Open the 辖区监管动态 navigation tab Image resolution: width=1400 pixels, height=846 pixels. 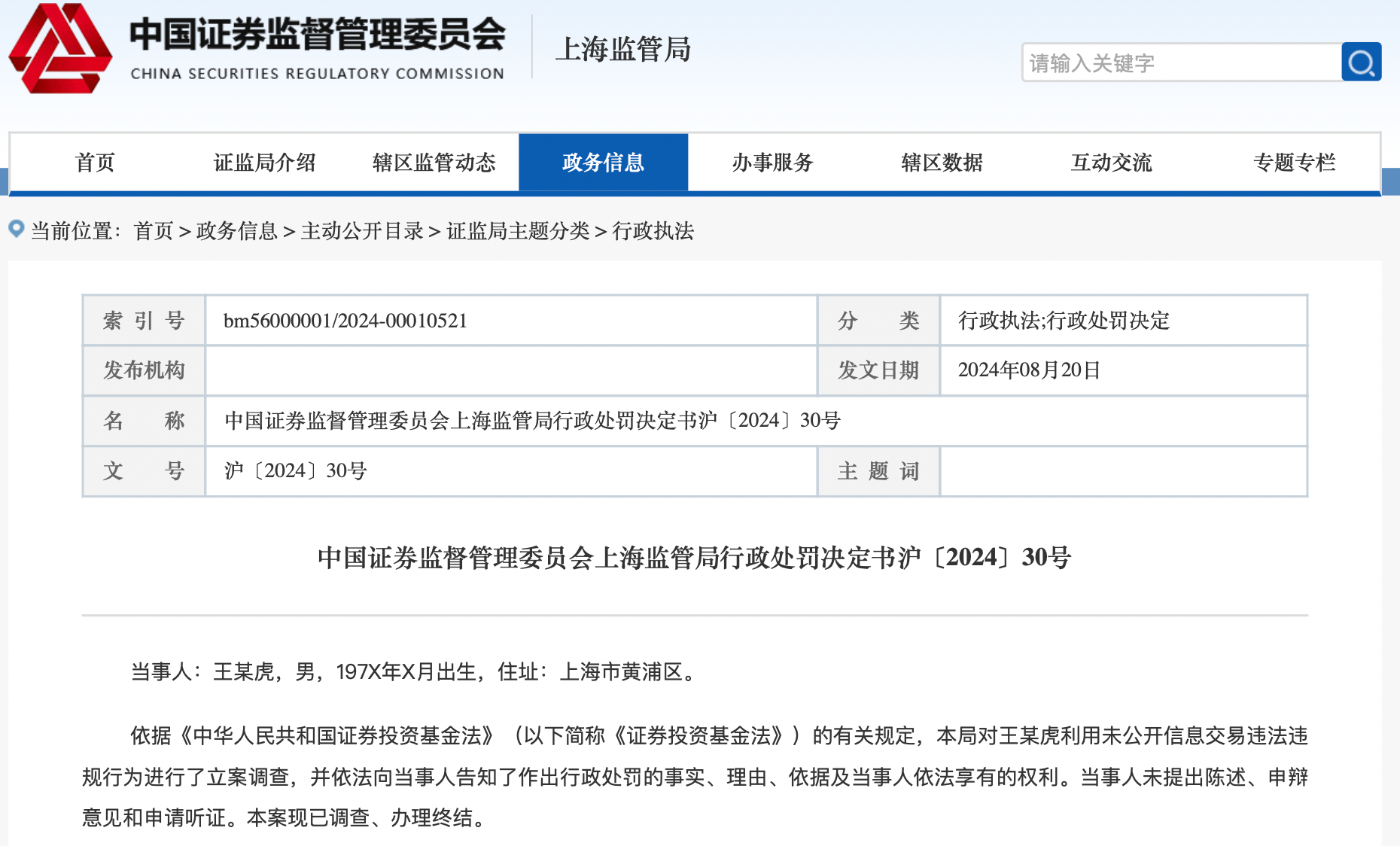pyautogui.click(x=434, y=163)
